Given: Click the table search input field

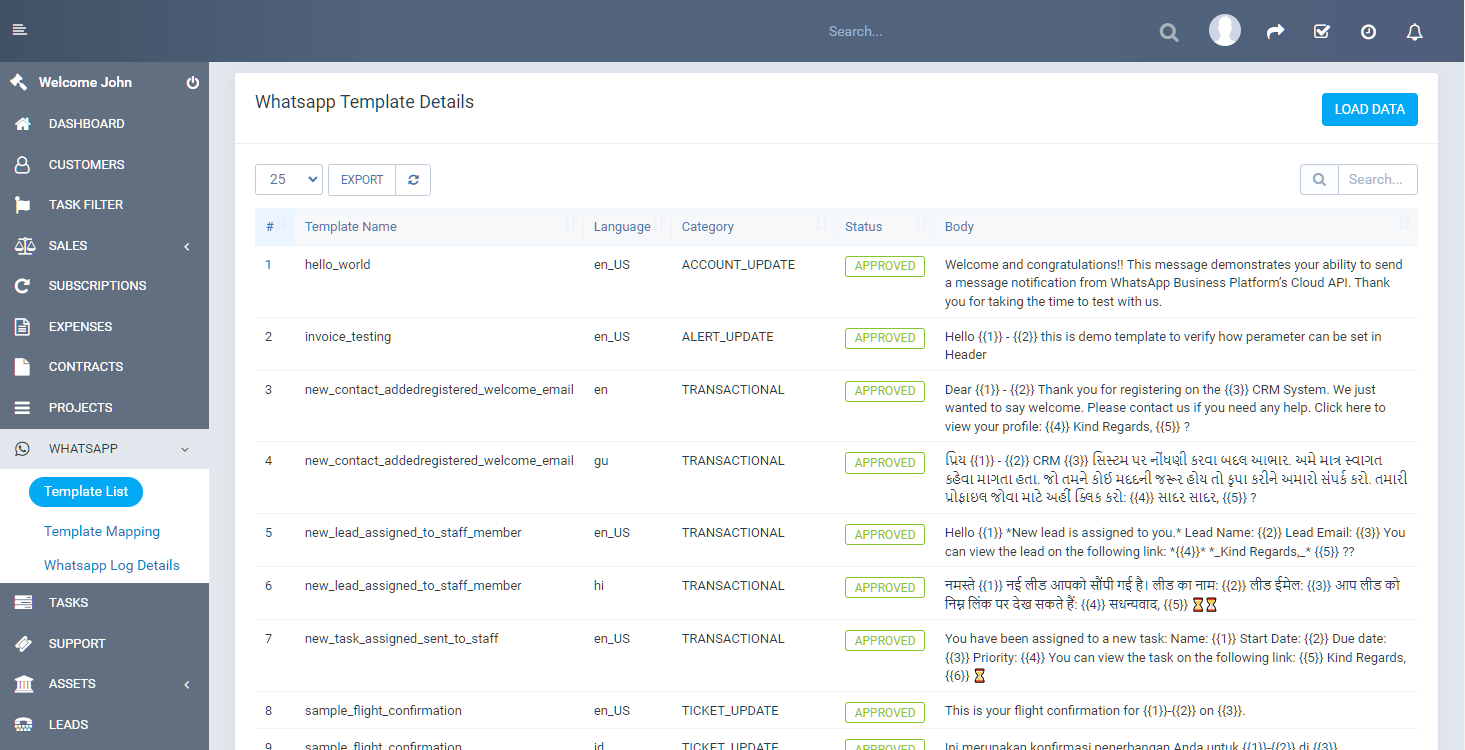Looking at the screenshot, I should click(1377, 180).
